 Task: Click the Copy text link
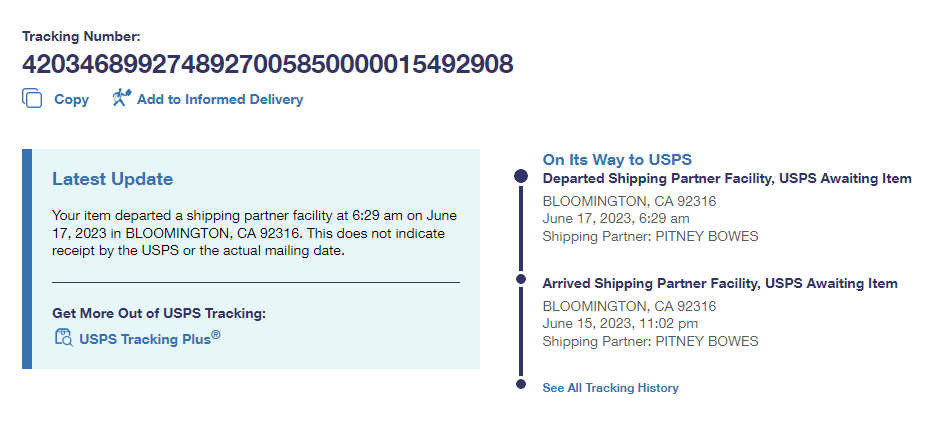pyautogui.click(x=71, y=99)
